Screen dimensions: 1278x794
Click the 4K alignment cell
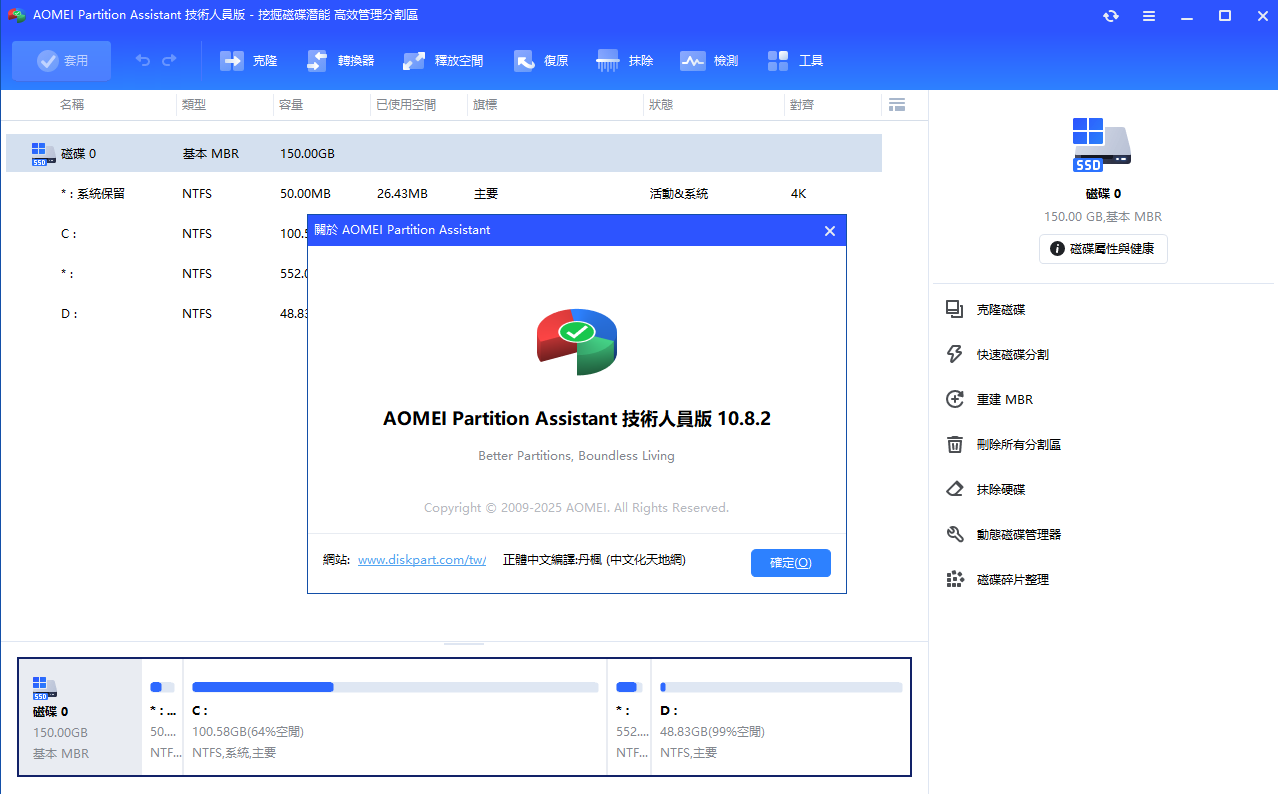point(798,194)
